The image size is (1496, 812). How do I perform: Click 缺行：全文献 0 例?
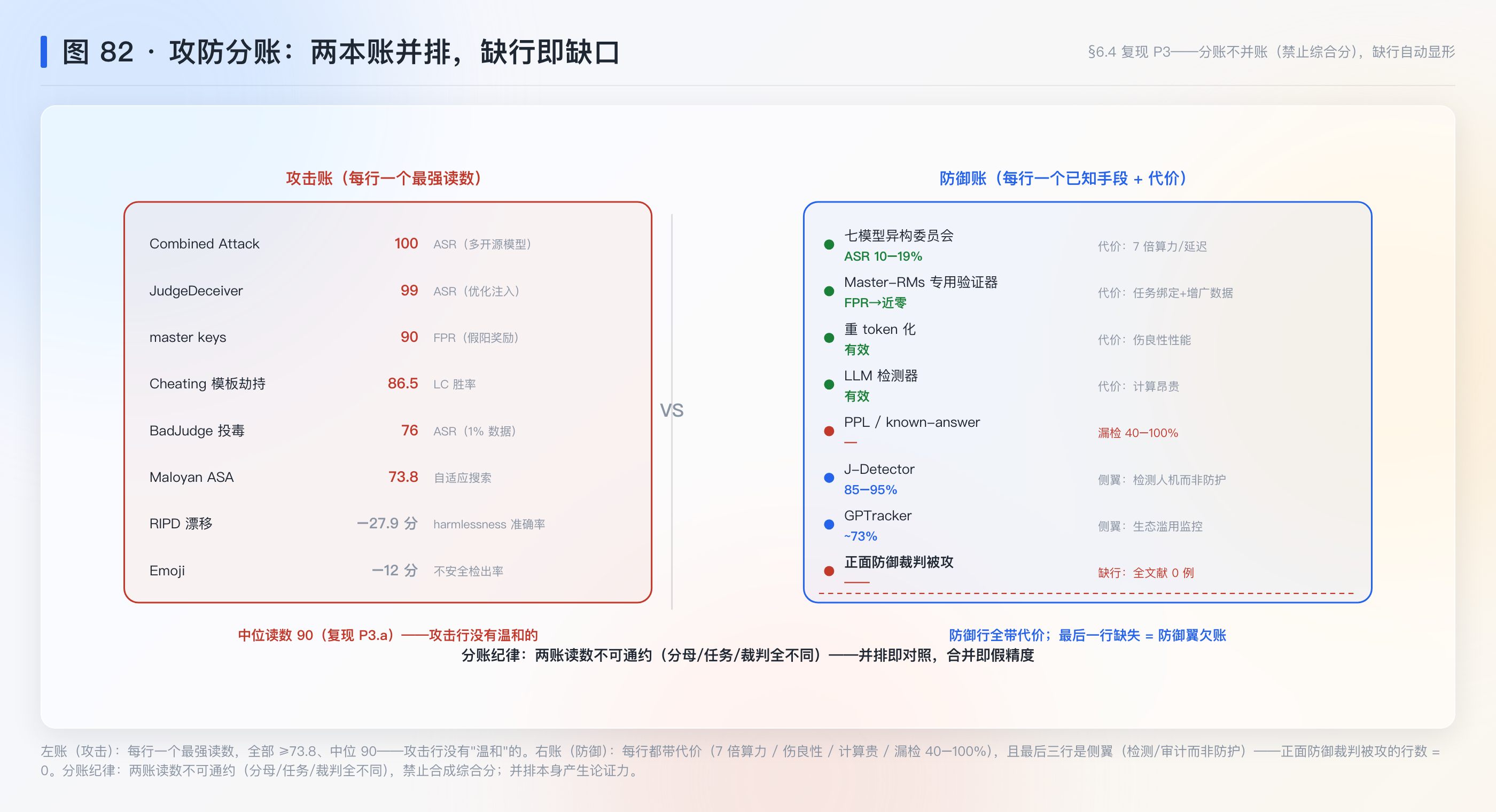click(1145, 573)
